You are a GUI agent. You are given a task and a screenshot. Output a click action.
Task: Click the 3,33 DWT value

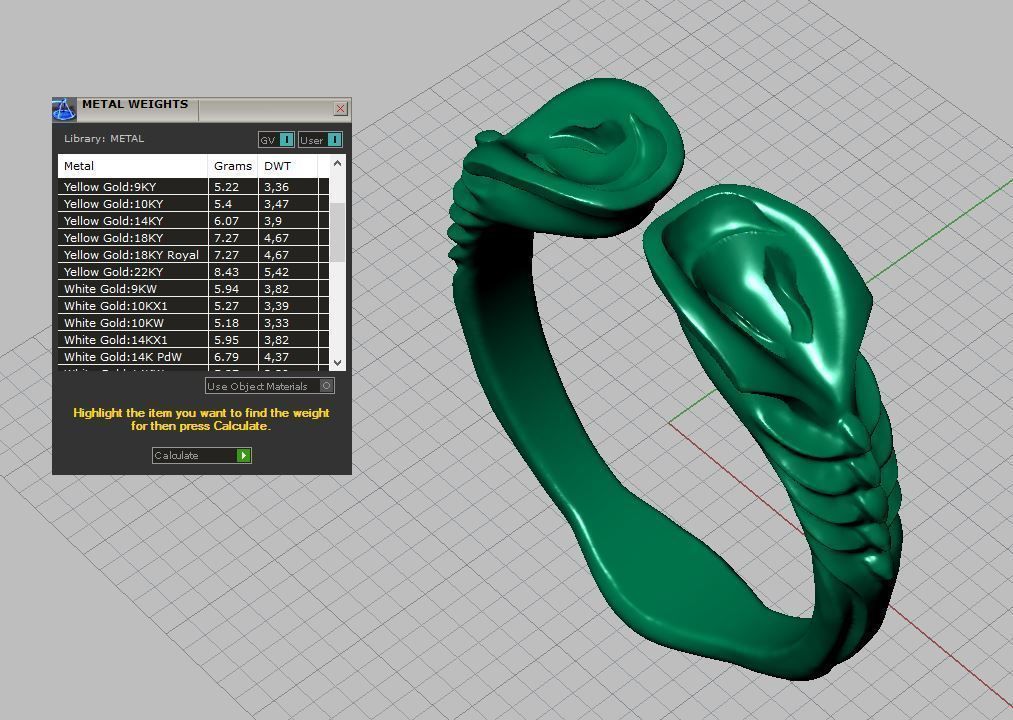(277, 323)
